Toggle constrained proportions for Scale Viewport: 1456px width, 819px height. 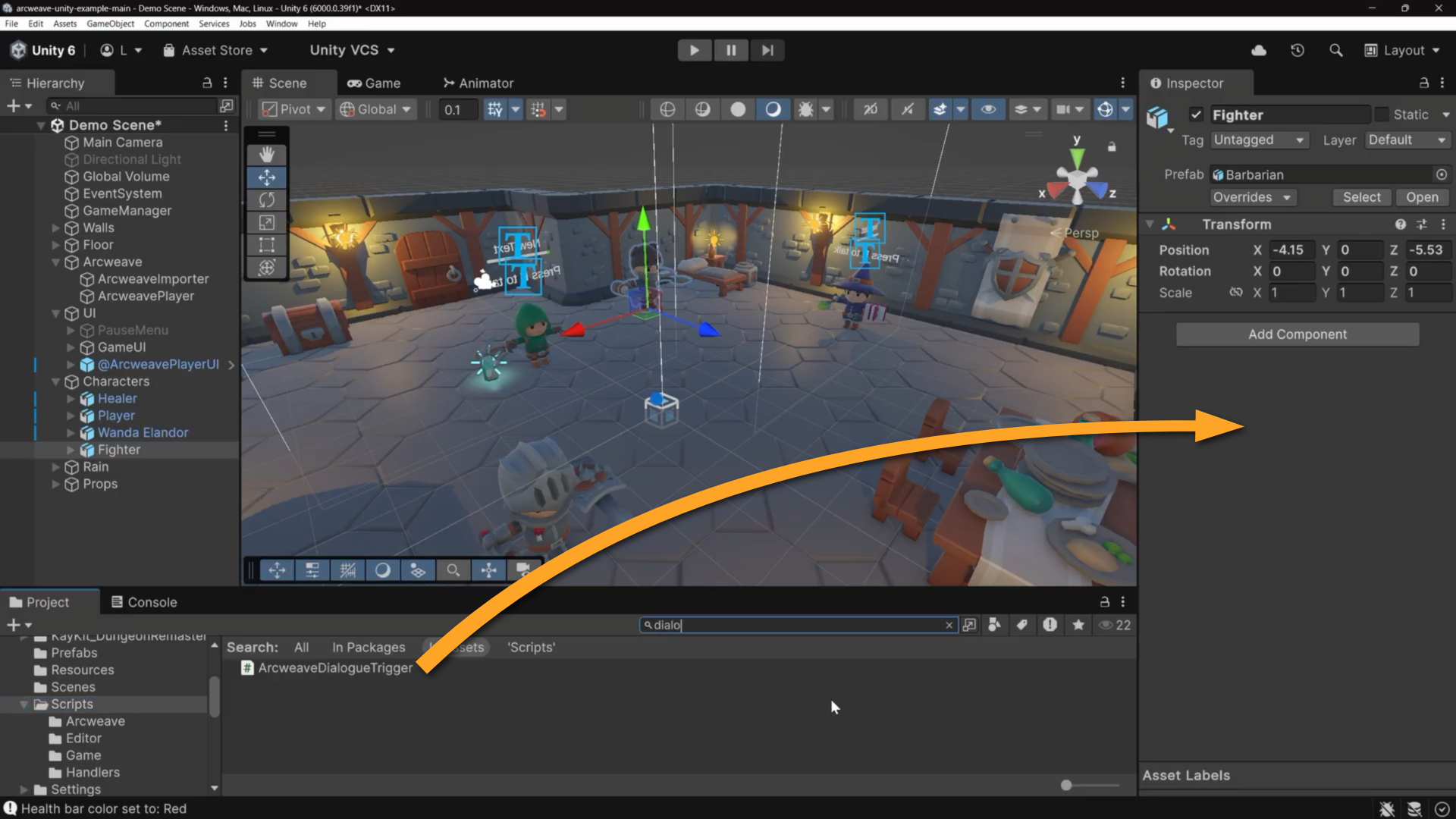click(1236, 292)
